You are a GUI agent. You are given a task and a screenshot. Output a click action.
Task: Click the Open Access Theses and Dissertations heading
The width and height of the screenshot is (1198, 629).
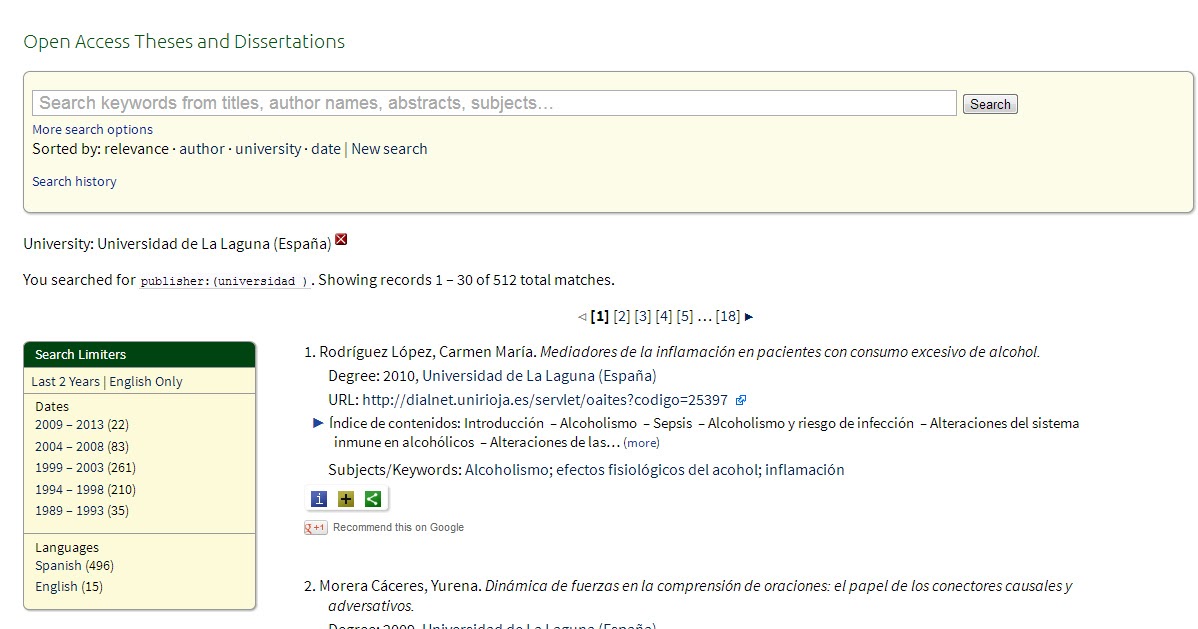pyautogui.click(x=184, y=41)
